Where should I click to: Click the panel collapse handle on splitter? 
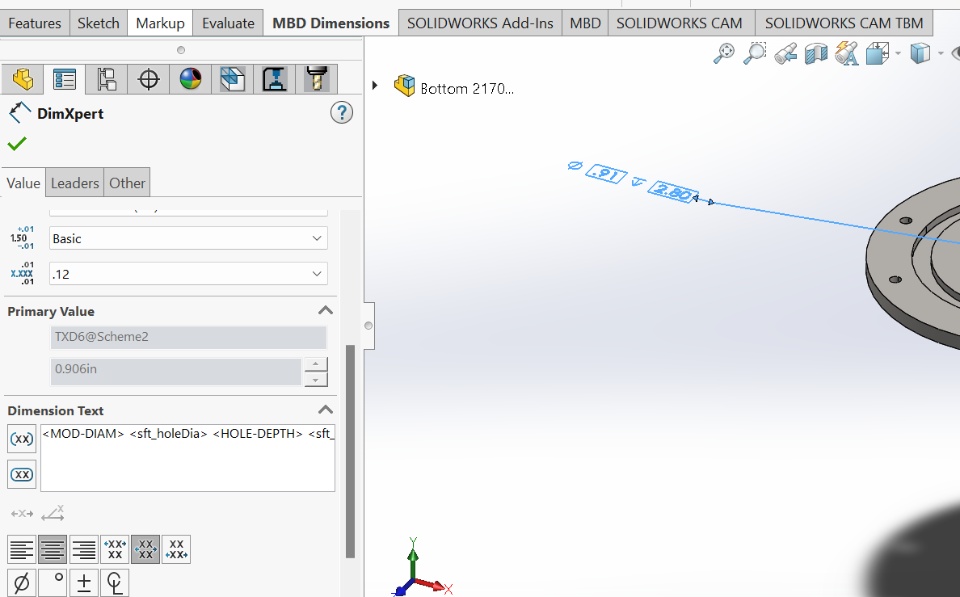(369, 325)
